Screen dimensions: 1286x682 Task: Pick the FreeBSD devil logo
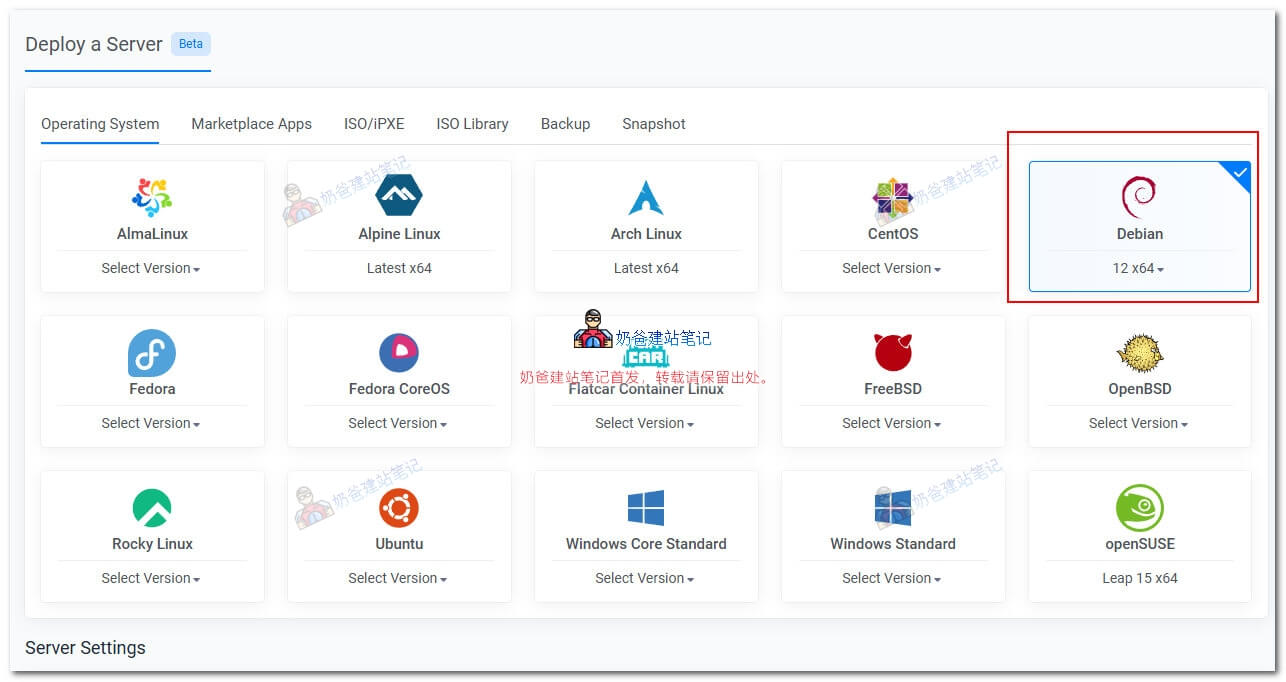click(x=892, y=353)
